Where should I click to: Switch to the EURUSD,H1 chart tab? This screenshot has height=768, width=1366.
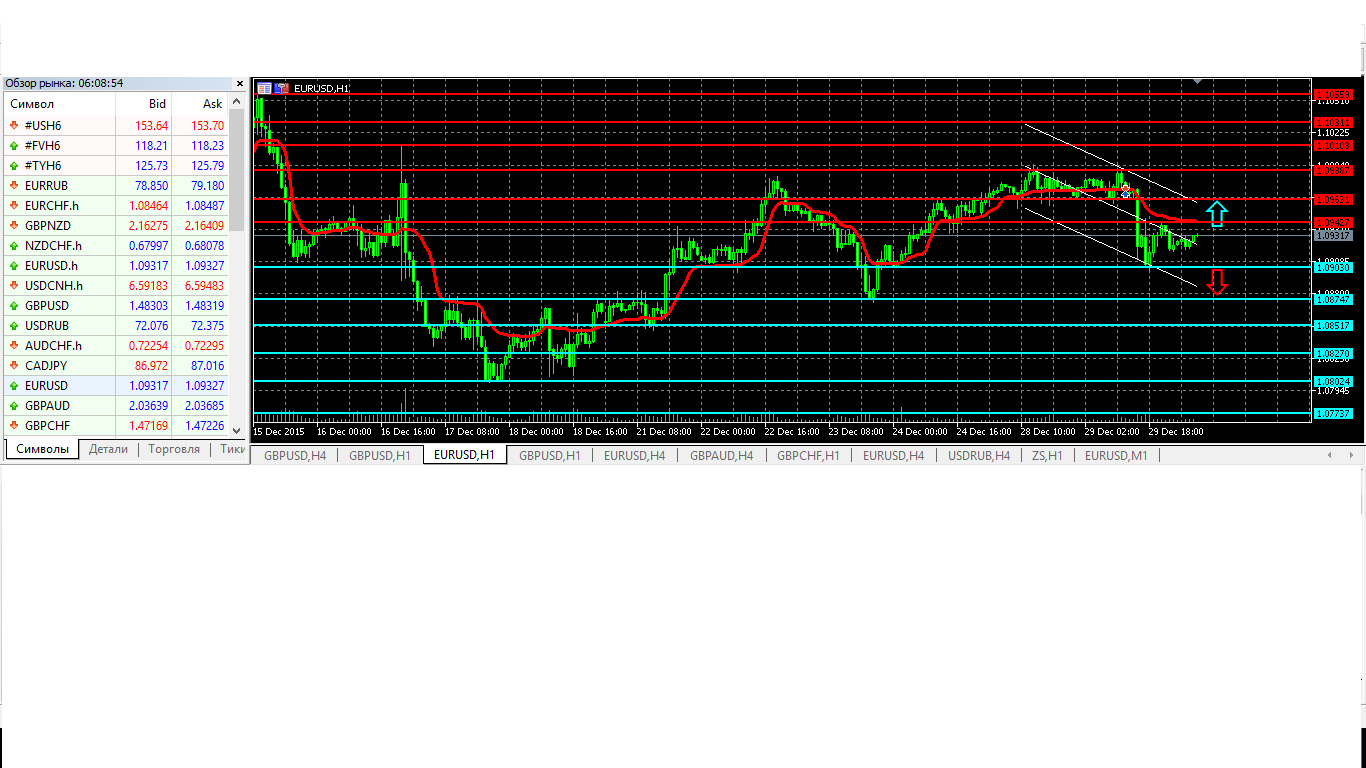click(x=464, y=455)
